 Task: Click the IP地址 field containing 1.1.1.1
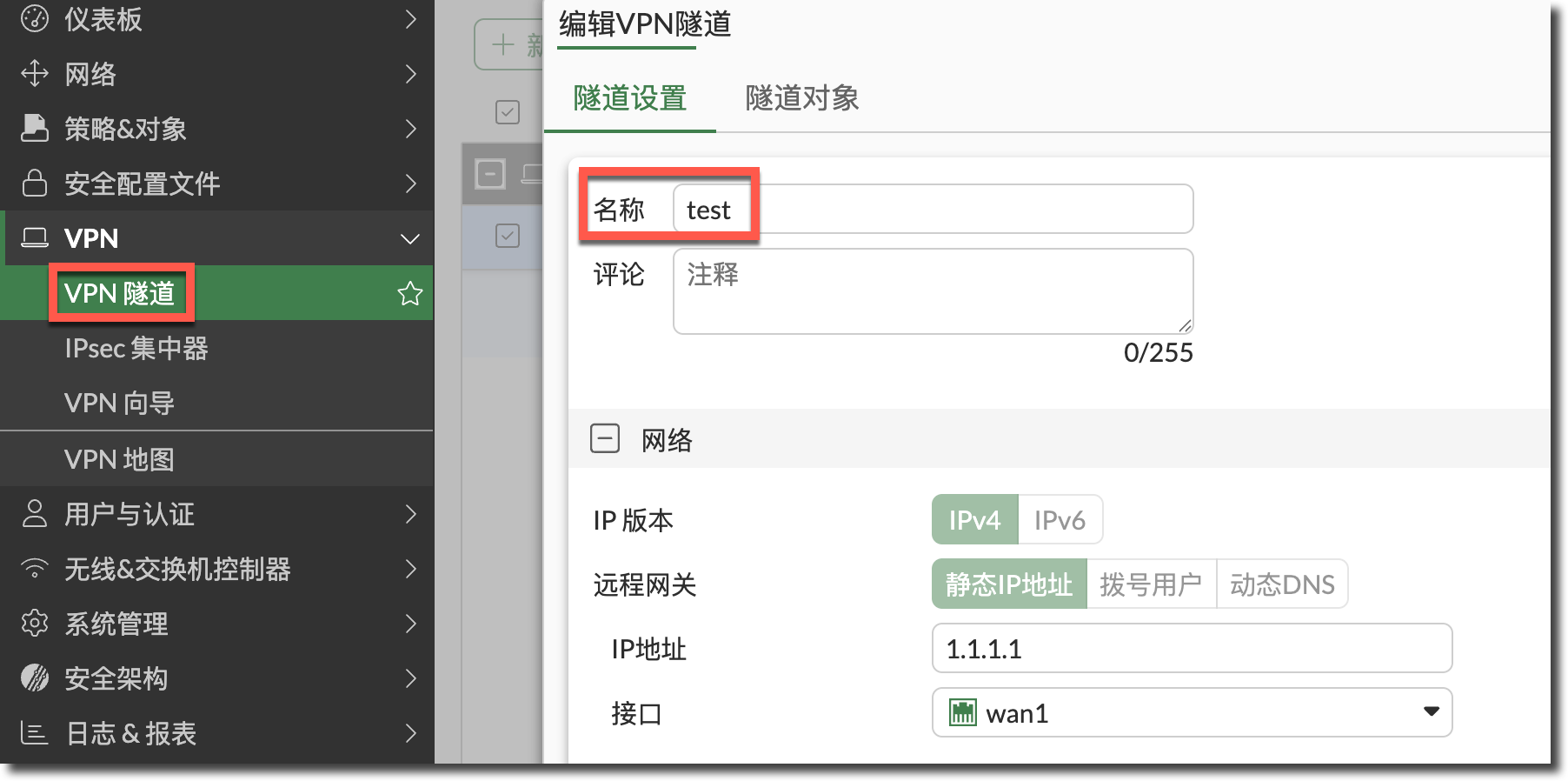(1191, 649)
